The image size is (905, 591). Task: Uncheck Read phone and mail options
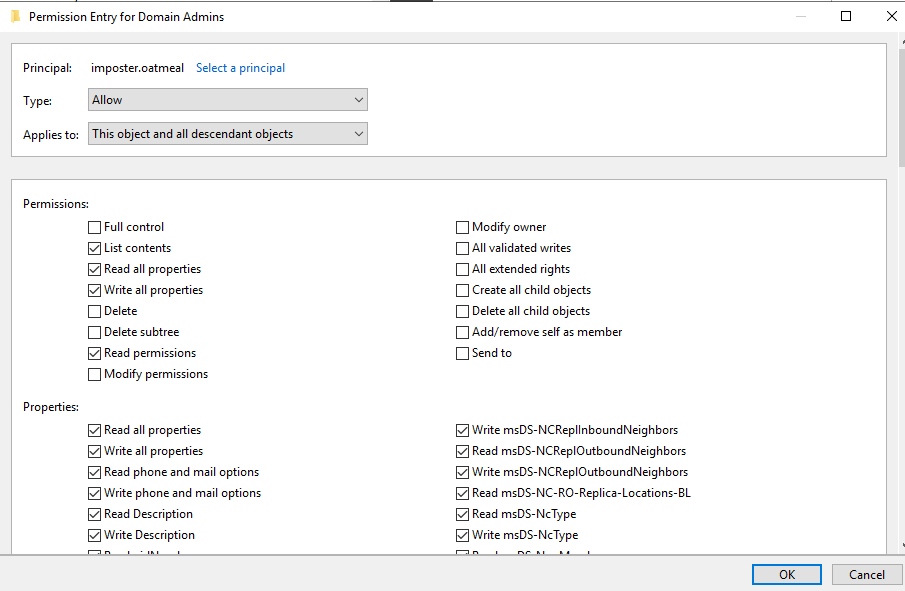[95, 472]
